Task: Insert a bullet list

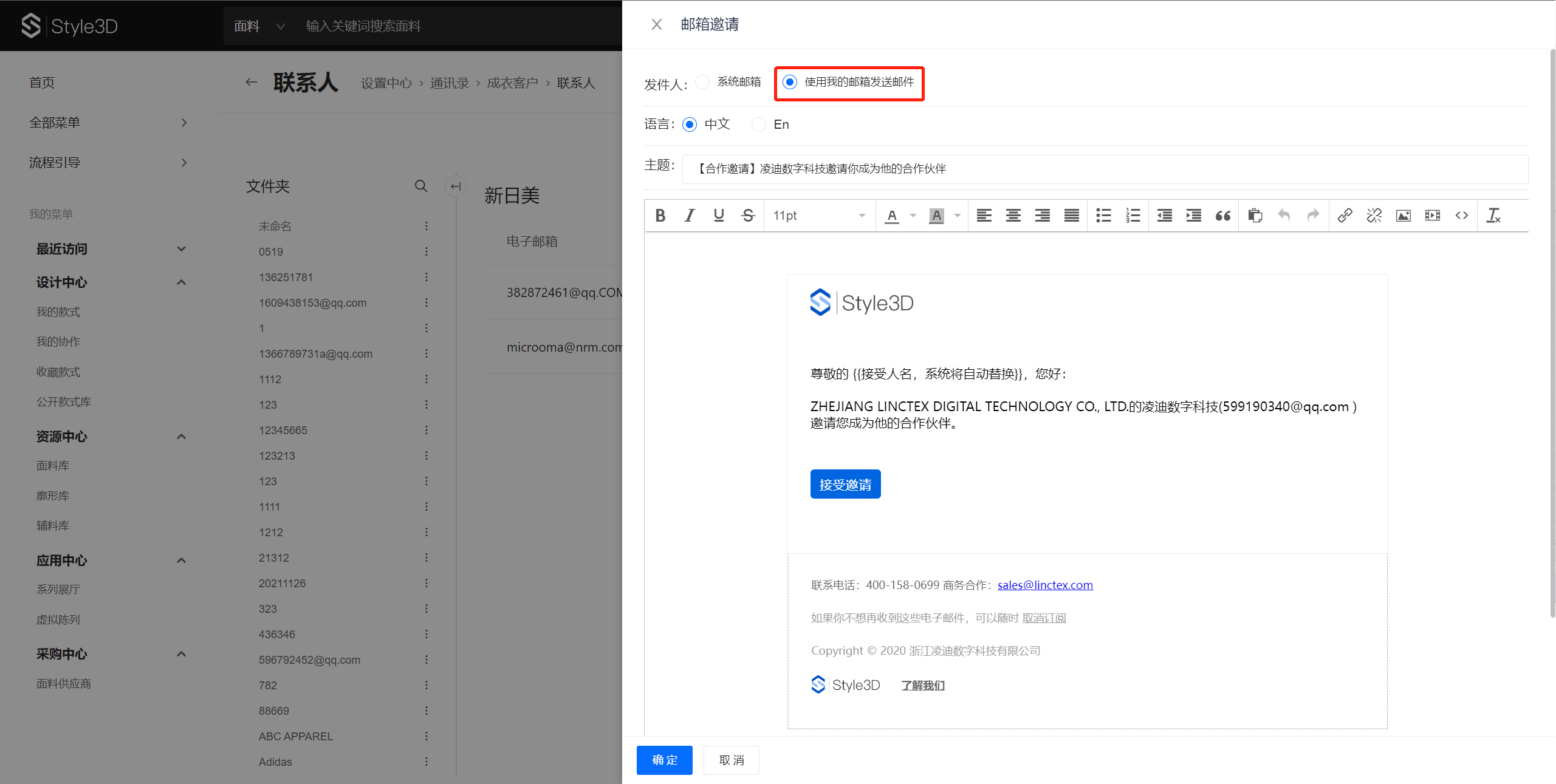Action: tap(1103, 216)
